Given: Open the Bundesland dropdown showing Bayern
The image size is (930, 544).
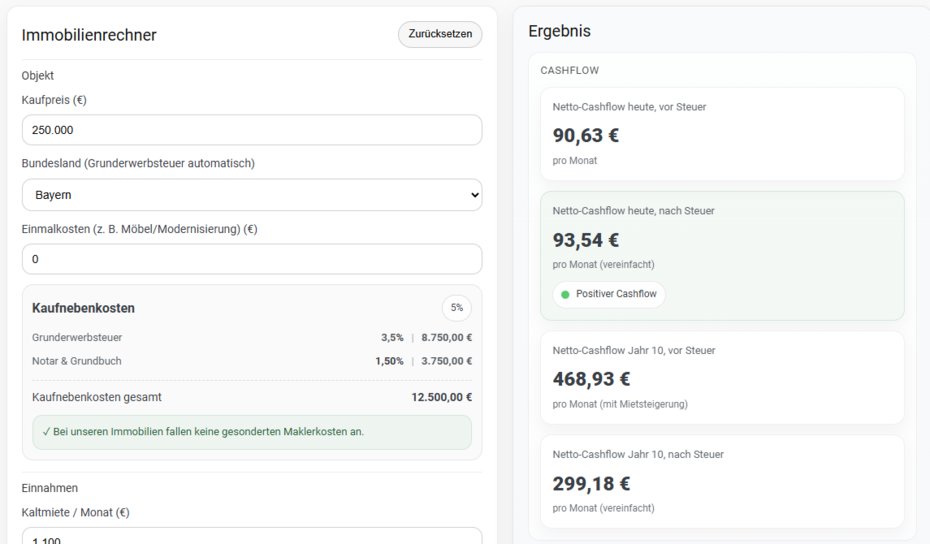Looking at the screenshot, I should (252, 195).
